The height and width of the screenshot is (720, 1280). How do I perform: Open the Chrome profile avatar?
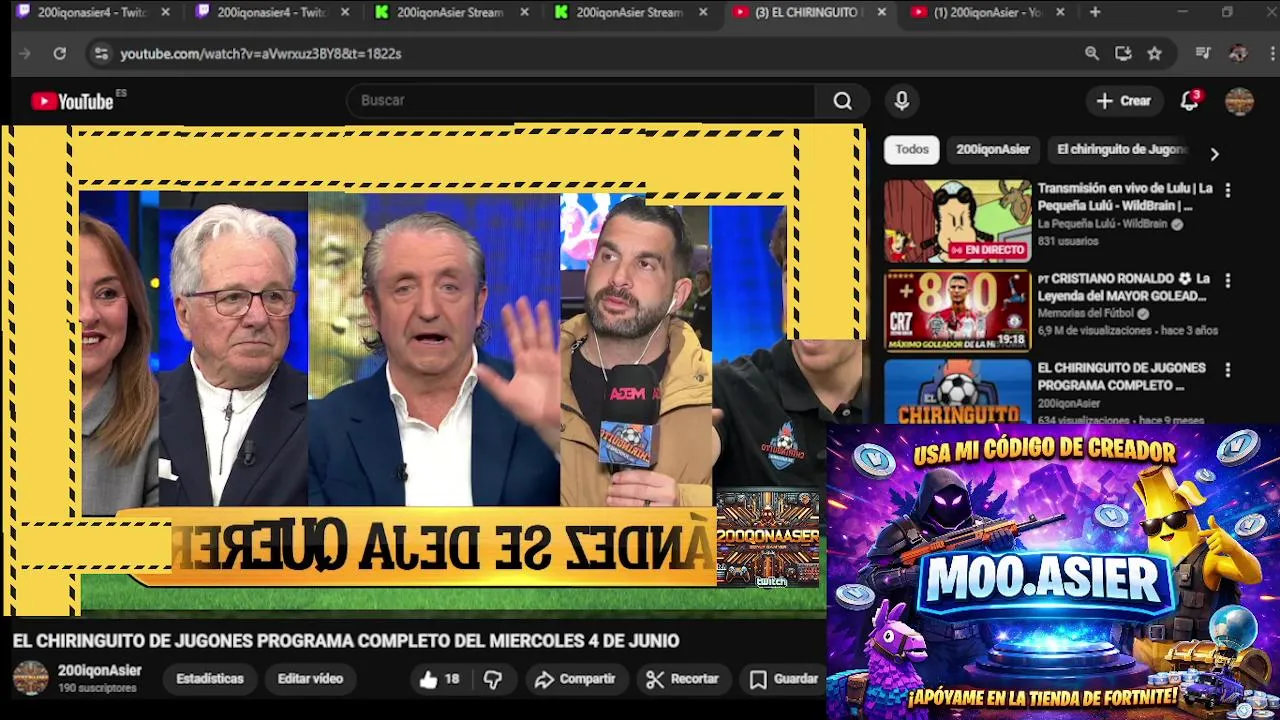(1238, 54)
